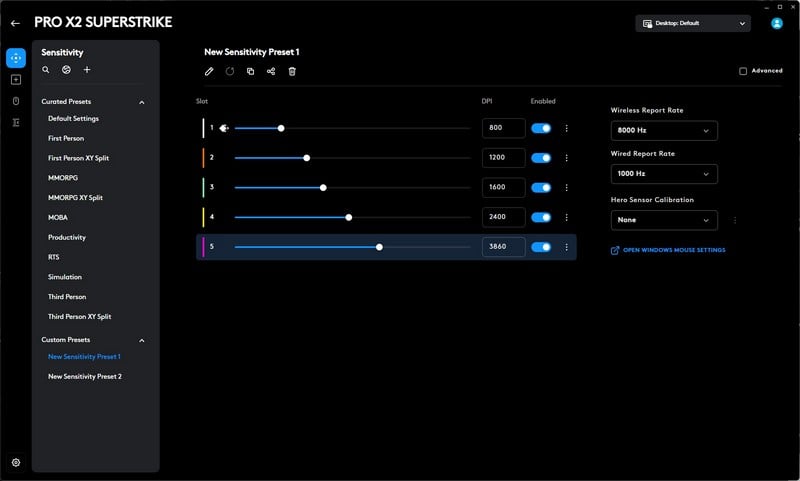The image size is (800, 481).
Task: Open Wireless Report Rate 8000 Hz dropdown
Action: [x=664, y=131]
